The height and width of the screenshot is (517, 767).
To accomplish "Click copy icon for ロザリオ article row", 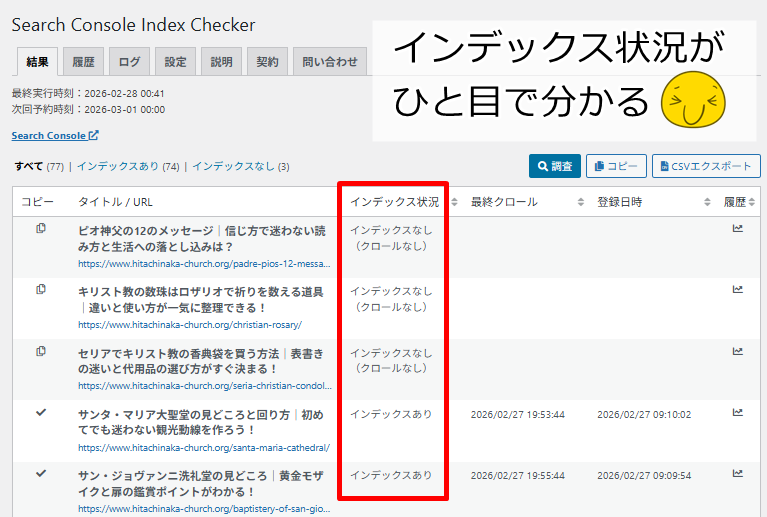I will coord(41,290).
